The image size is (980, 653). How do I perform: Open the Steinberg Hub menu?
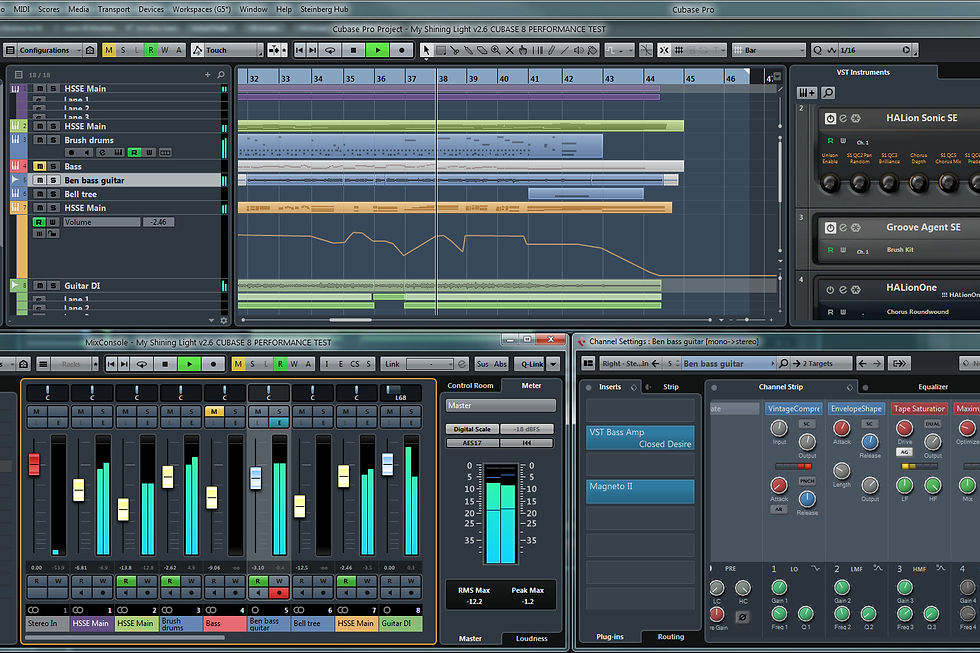coord(324,9)
